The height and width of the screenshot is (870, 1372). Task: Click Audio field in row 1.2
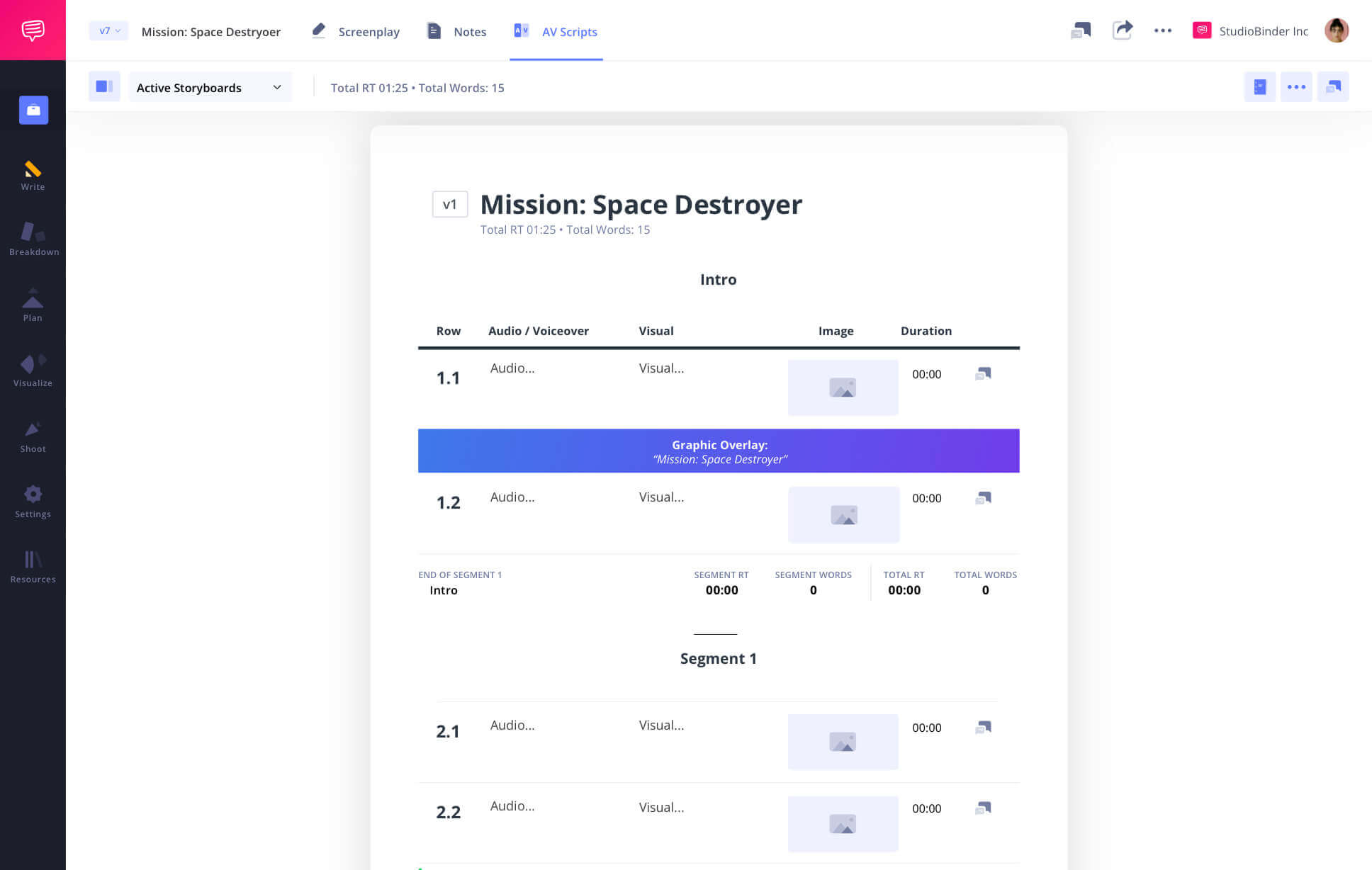point(512,497)
